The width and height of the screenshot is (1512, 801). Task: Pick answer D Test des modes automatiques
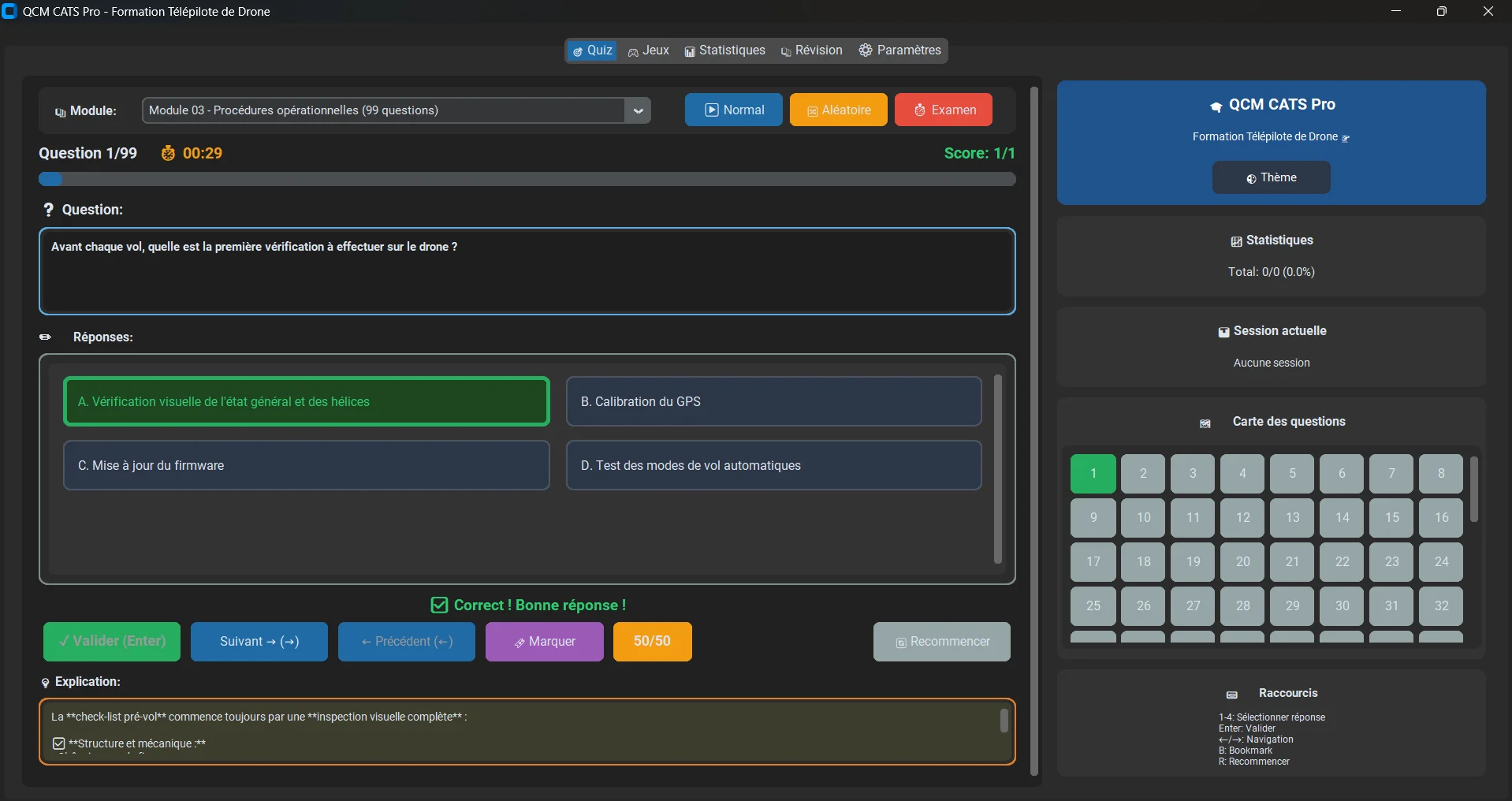[773, 466]
